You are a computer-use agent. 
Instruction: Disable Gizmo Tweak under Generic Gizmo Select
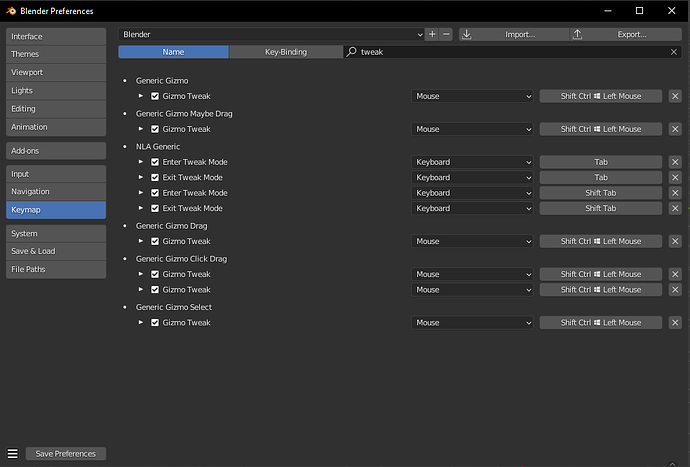[x=155, y=323]
